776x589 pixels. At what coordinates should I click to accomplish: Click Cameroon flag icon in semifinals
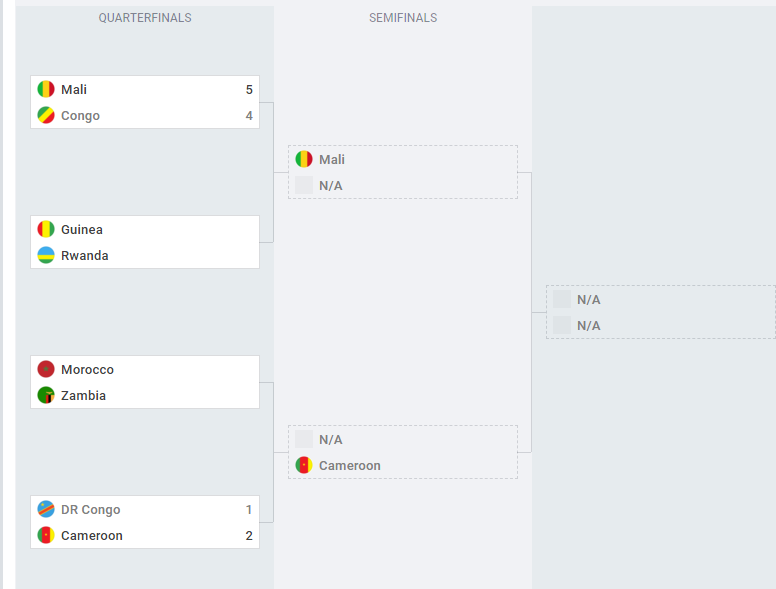click(304, 465)
